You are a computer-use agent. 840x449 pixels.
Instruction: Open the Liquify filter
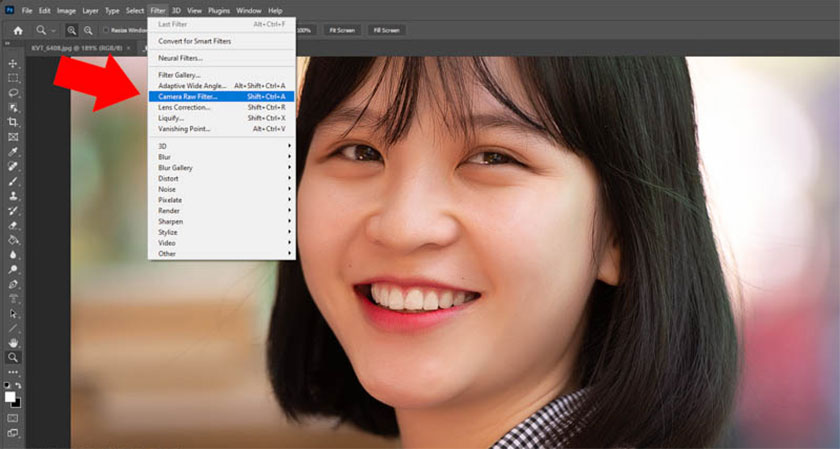coord(222,118)
